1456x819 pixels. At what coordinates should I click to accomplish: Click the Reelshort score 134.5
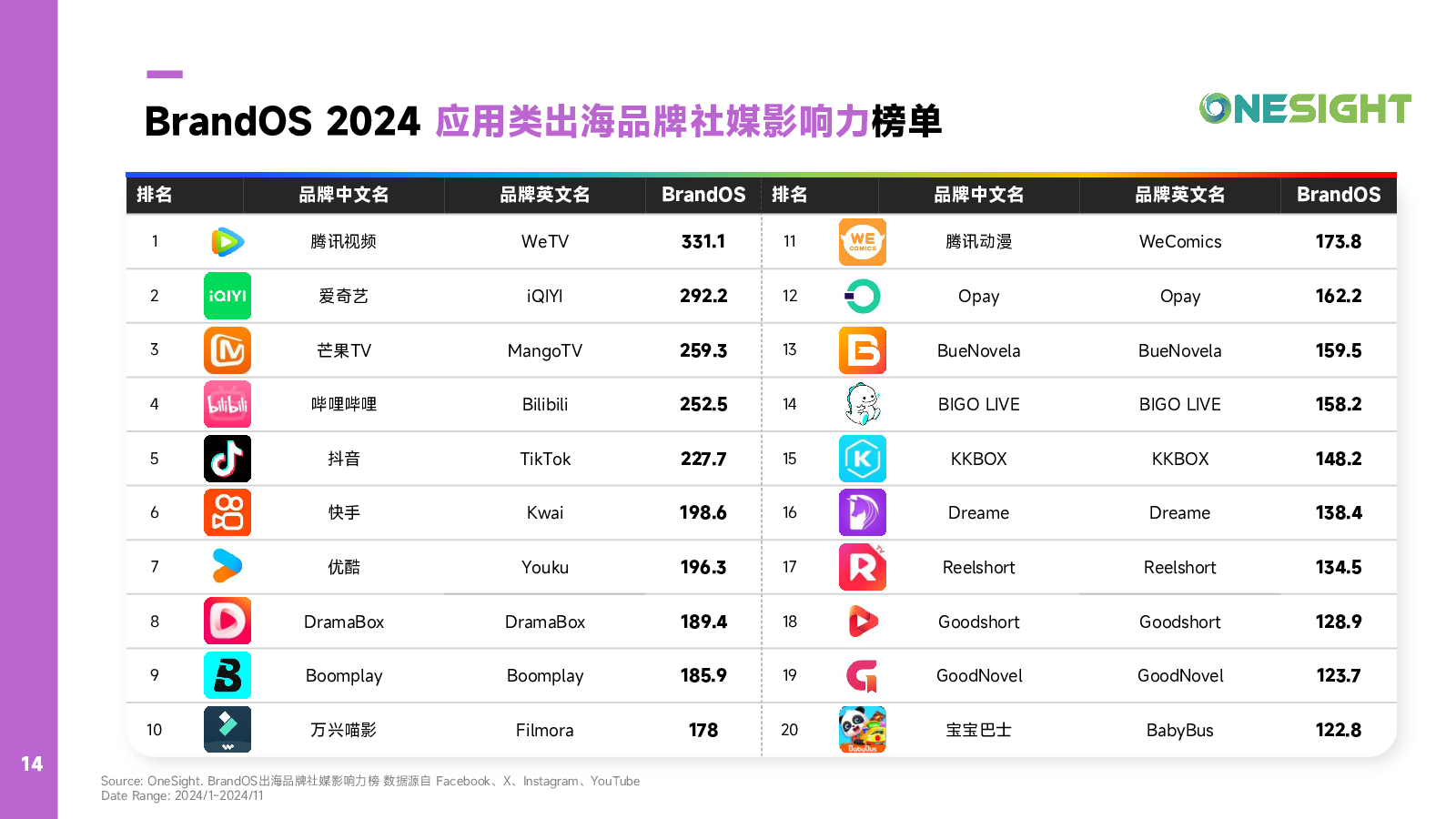[x=1339, y=567]
